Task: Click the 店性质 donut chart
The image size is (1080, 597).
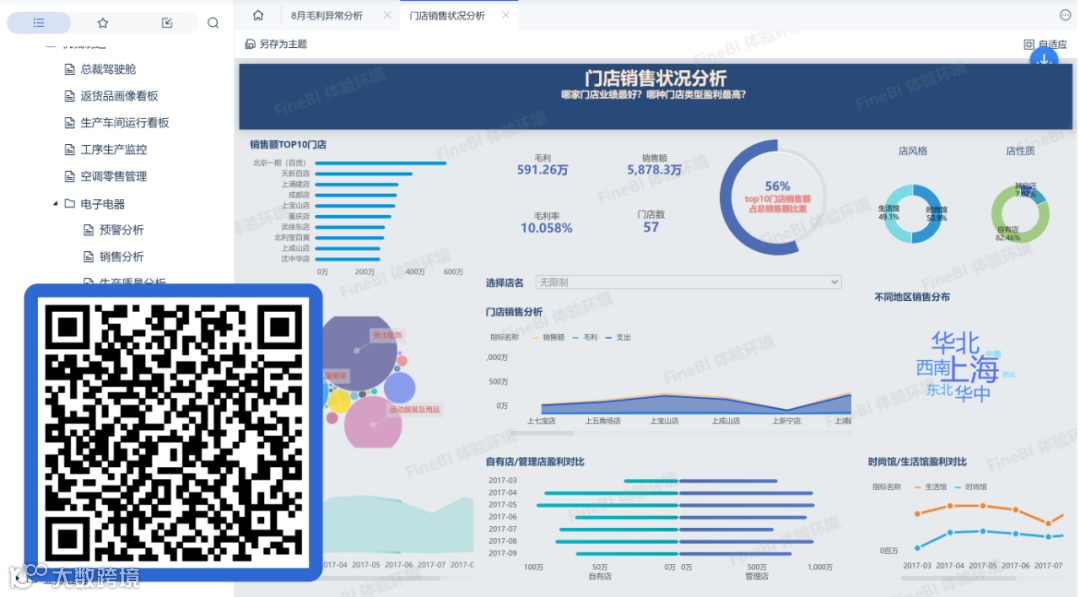Action: click(x=1020, y=213)
